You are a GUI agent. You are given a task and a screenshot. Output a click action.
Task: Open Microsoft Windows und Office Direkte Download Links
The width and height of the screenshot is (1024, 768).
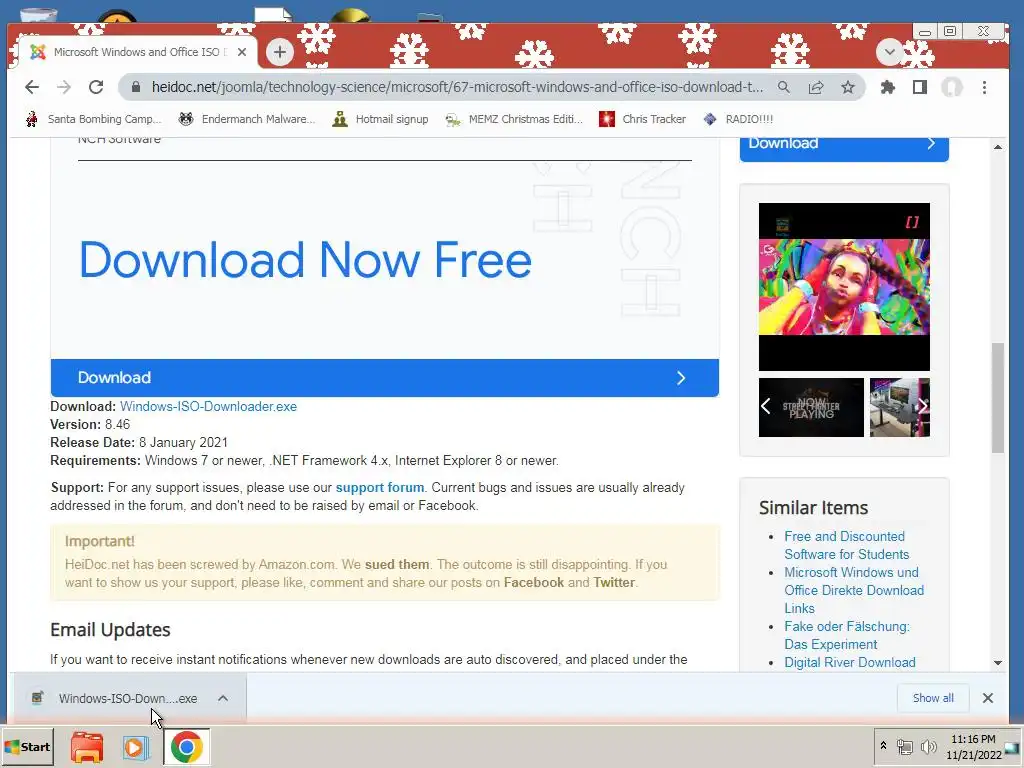(x=854, y=590)
